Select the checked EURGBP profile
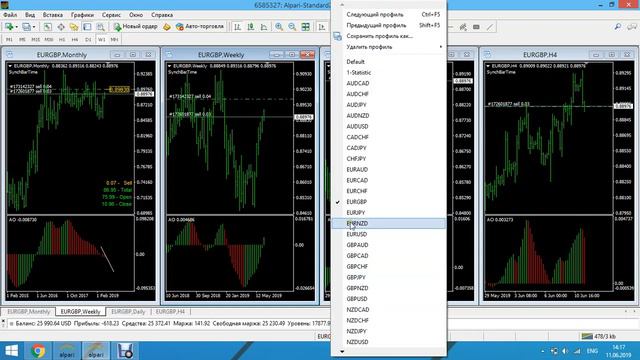This screenshot has height=360, width=640. [389, 202]
